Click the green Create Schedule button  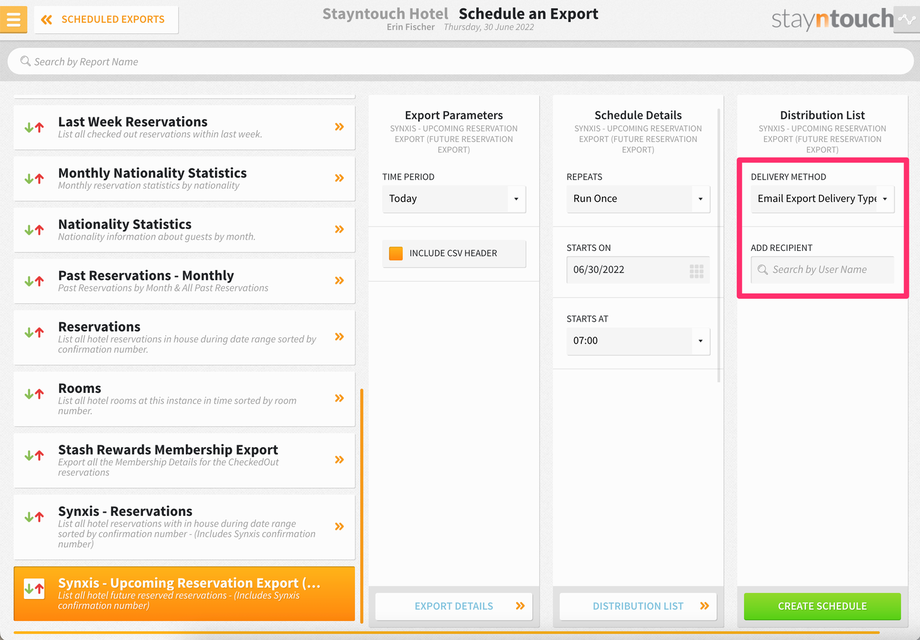pyautogui.click(x=822, y=606)
